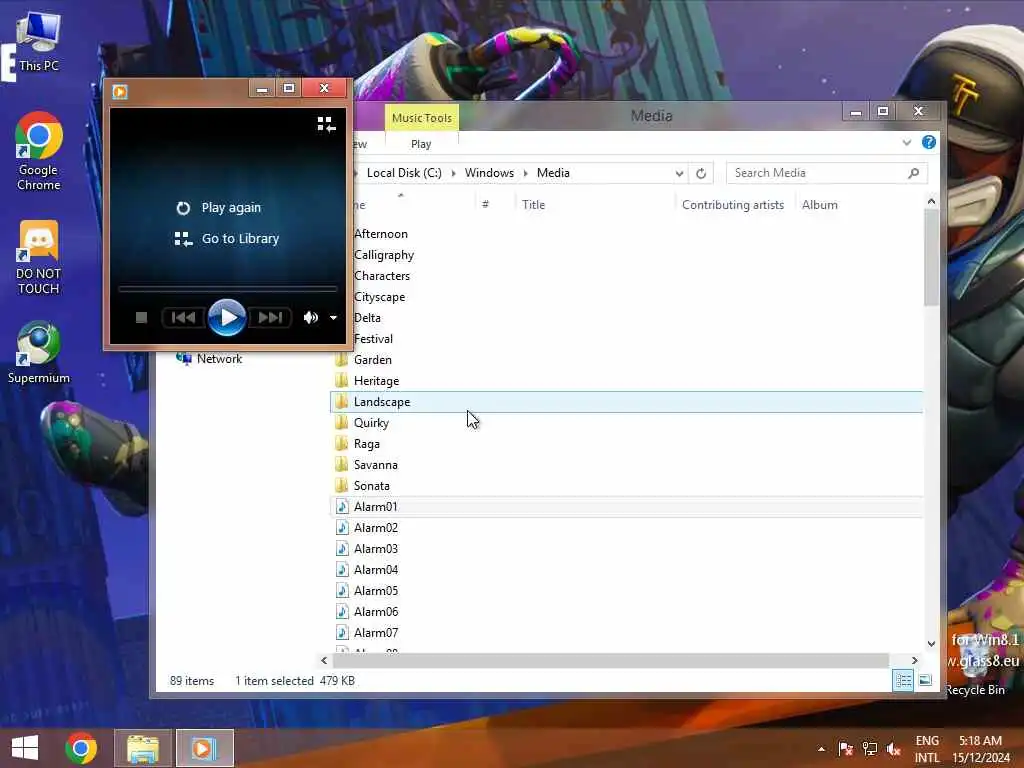Click the media player title bar icon
Viewport: 1024px width, 768px height.
point(120,91)
